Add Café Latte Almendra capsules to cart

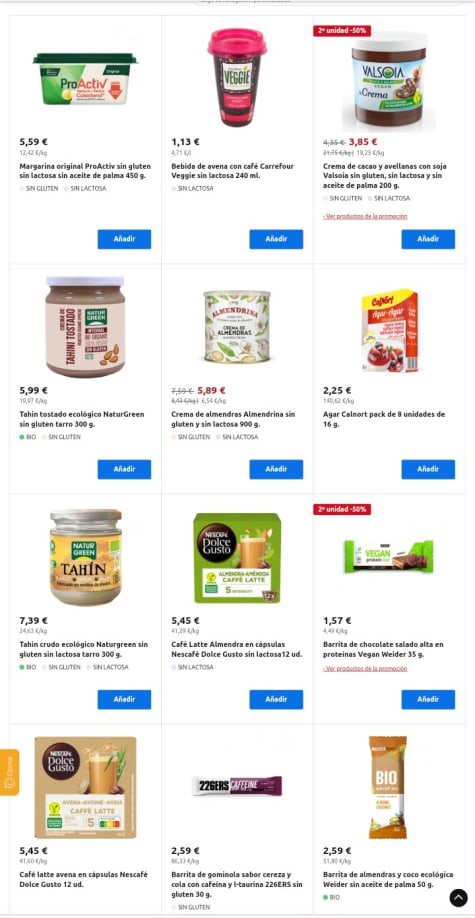point(276,699)
